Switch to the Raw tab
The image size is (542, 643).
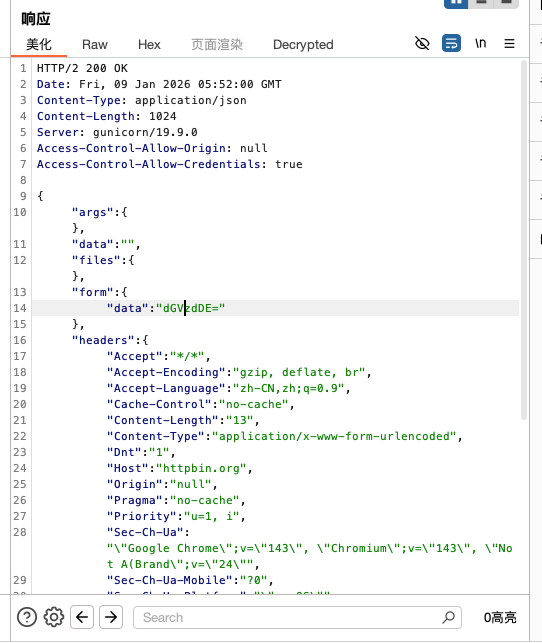coord(95,44)
